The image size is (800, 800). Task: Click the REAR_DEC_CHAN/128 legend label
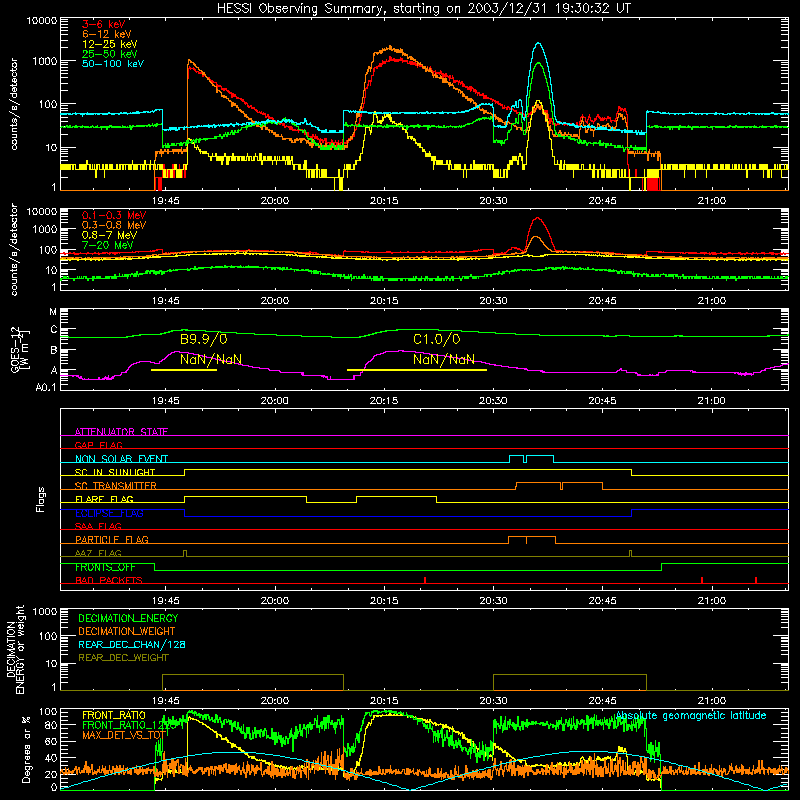coord(132,644)
